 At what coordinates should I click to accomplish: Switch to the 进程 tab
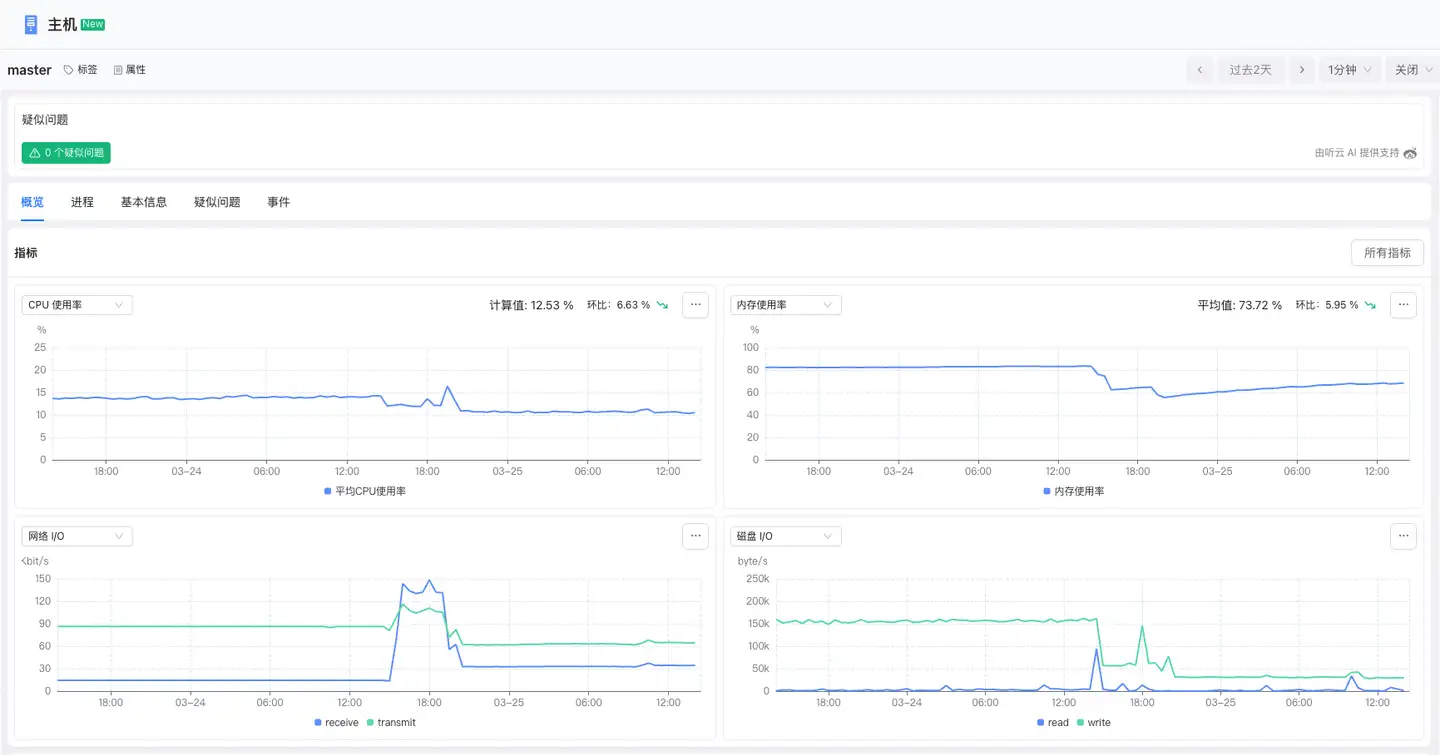(82, 202)
